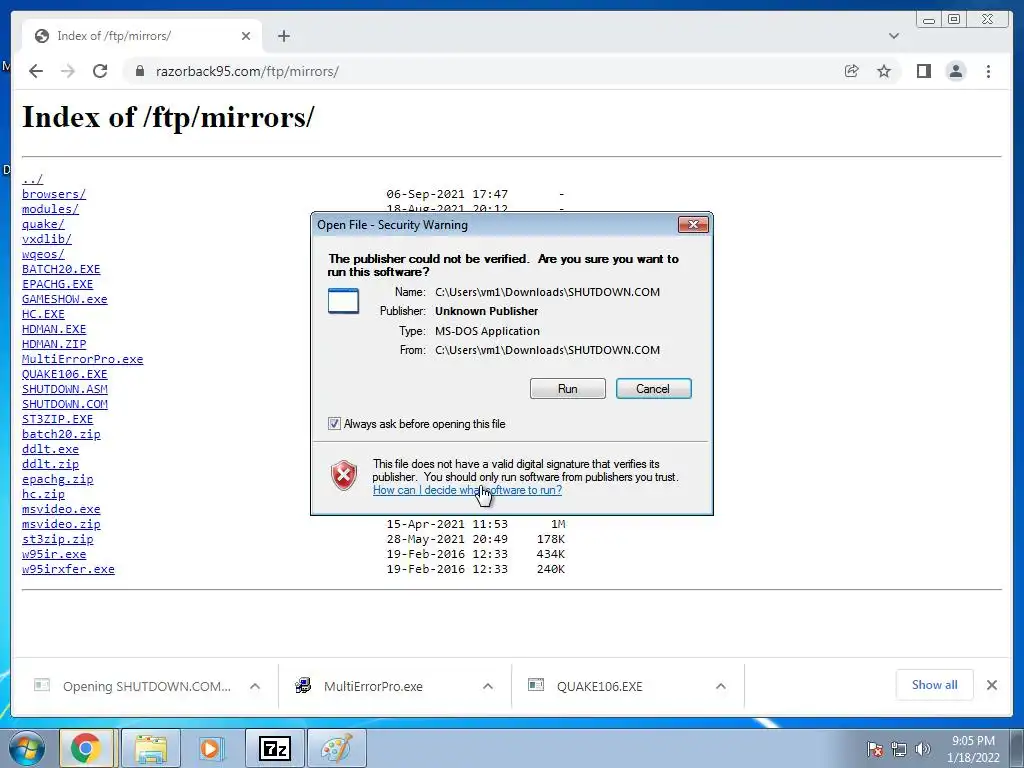Open the vxdlib/ folder link
Image resolution: width=1024 pixels, height=768 pixels.
46,239
